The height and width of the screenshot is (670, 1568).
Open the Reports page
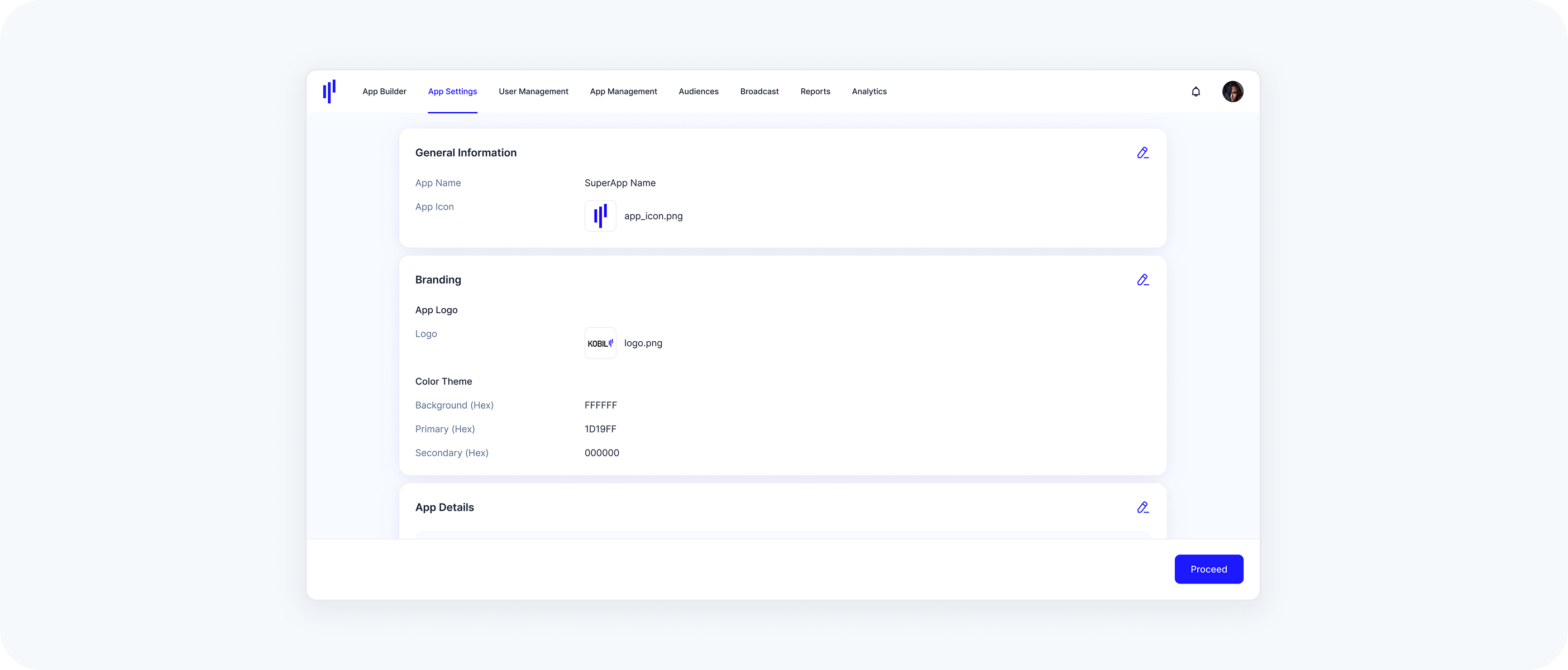pos(815,91)
